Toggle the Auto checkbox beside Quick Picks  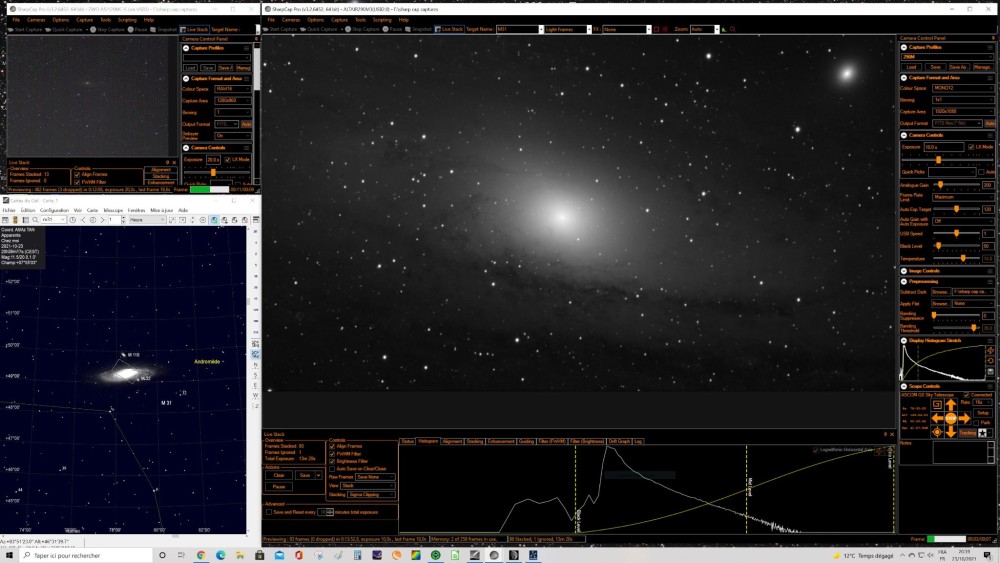(982, 172)
